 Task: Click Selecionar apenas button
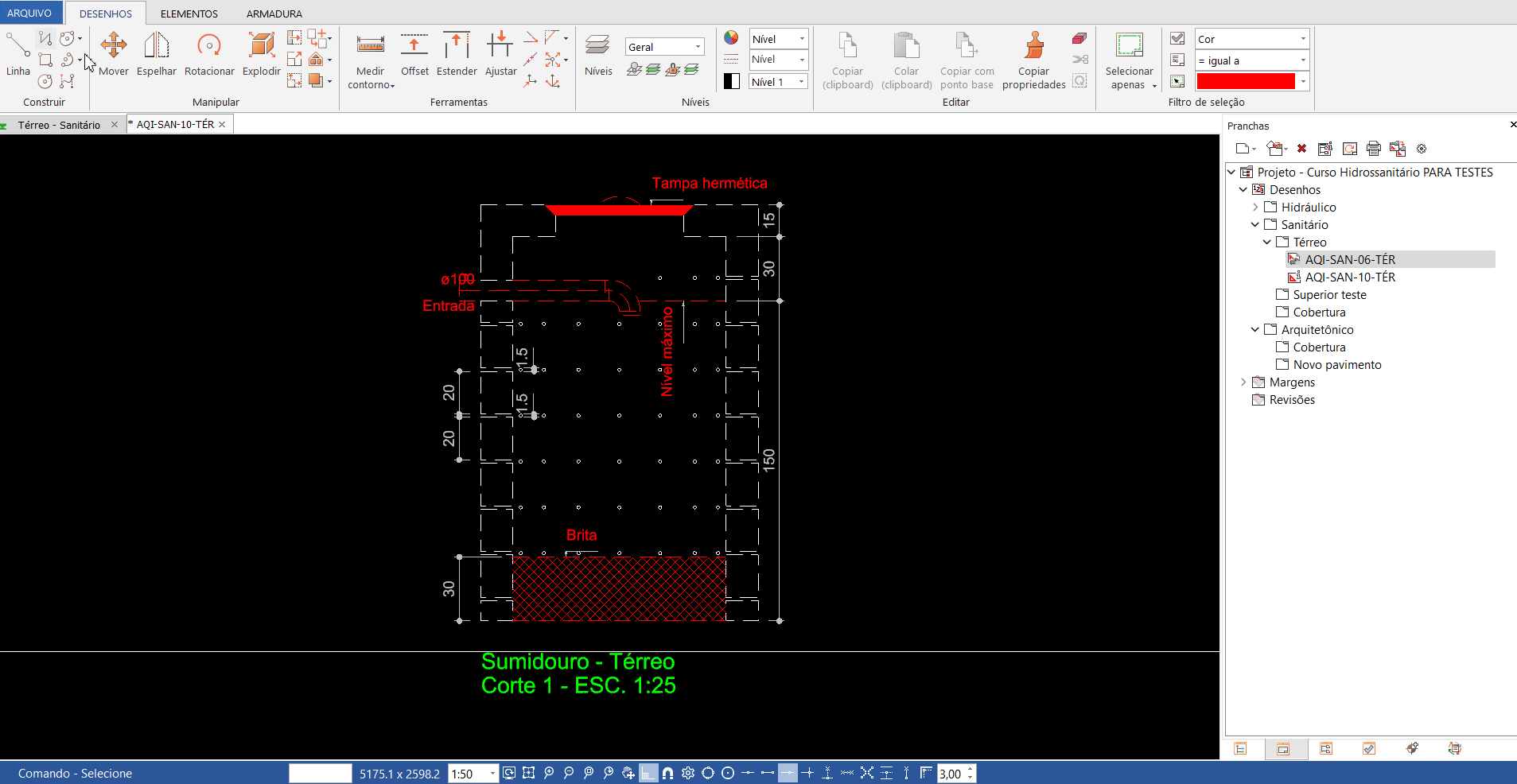[1129, 60]
